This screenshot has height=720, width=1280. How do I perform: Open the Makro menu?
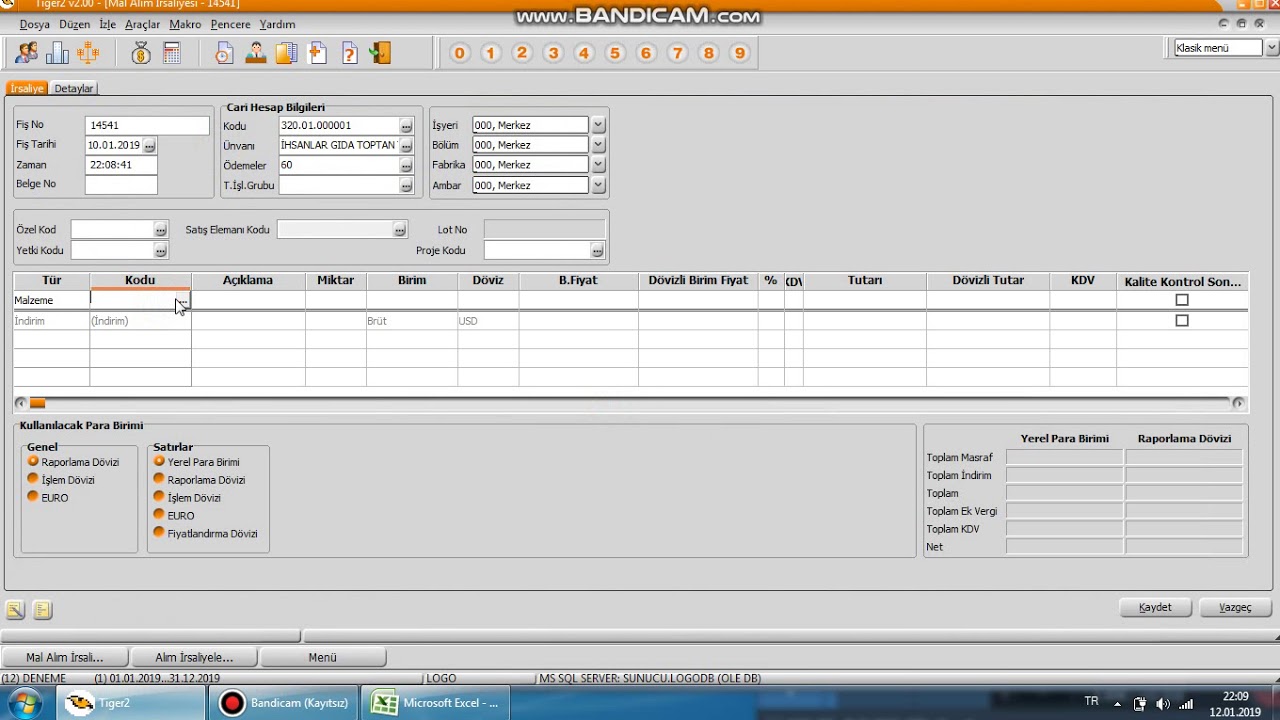tap(185, 24)
